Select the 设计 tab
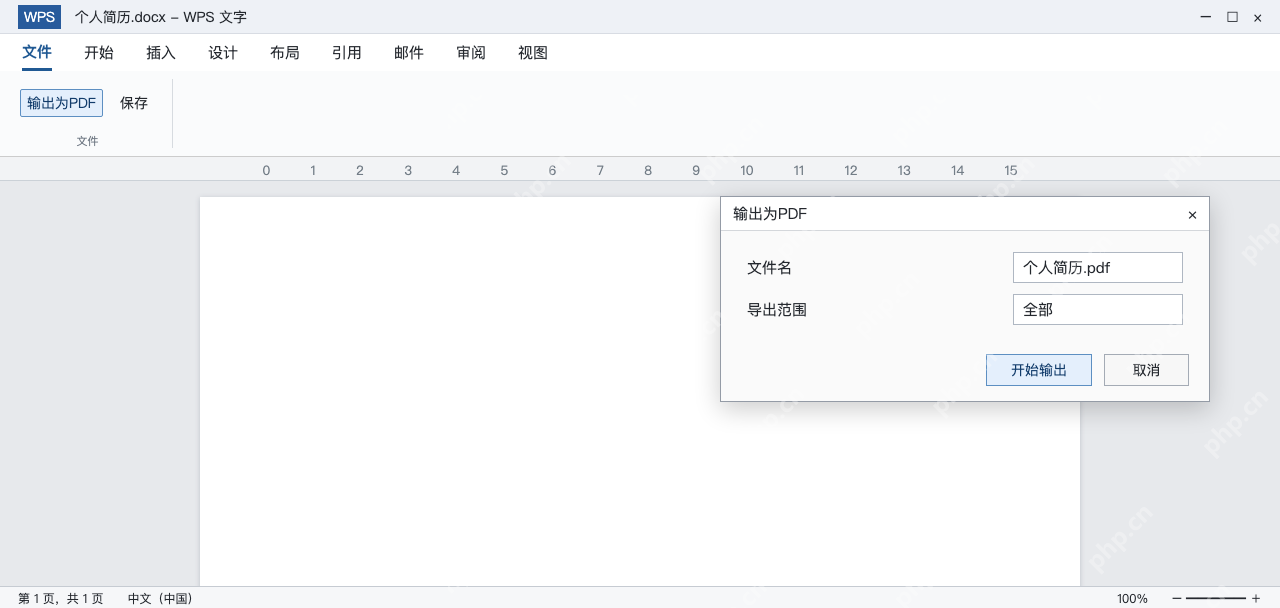 point(223,53)
